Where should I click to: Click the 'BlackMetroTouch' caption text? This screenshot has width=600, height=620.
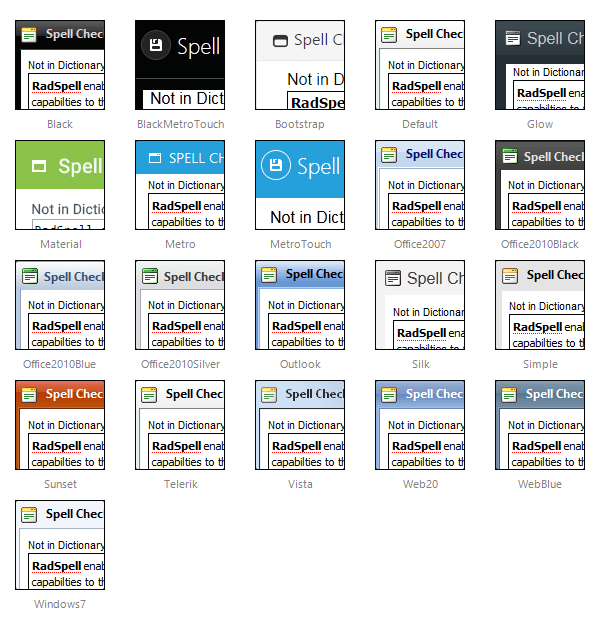click(x=180, y=124)
